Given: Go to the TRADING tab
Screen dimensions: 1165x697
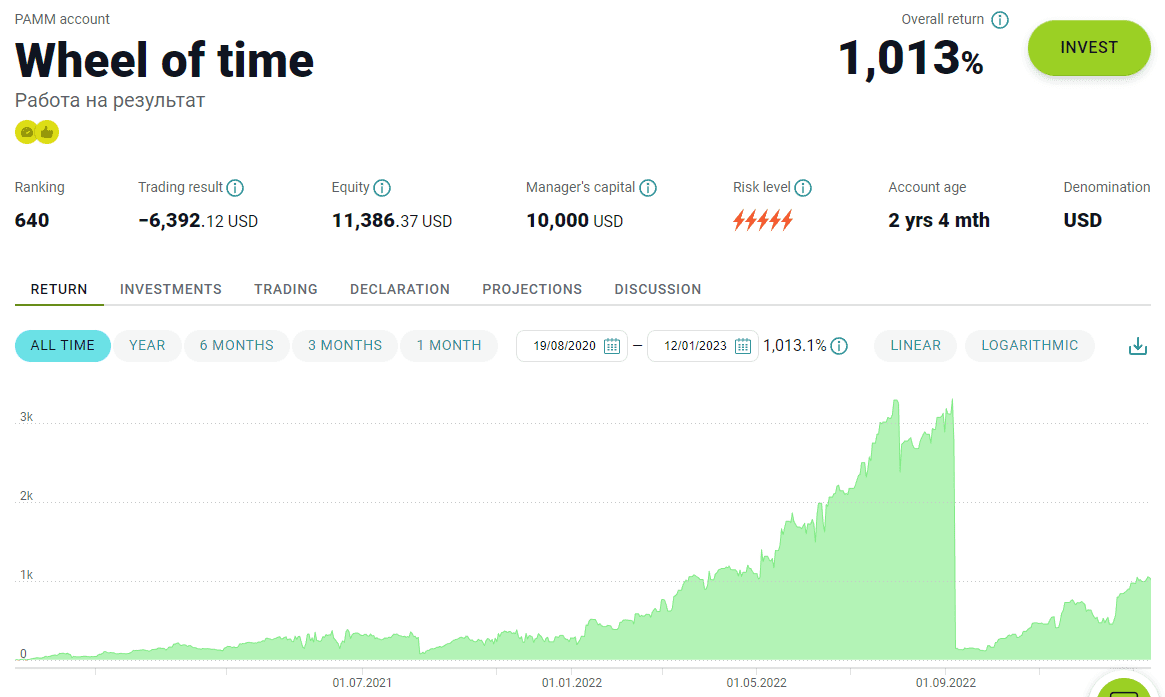Looking at the screenshot, I should pos(286,290).
